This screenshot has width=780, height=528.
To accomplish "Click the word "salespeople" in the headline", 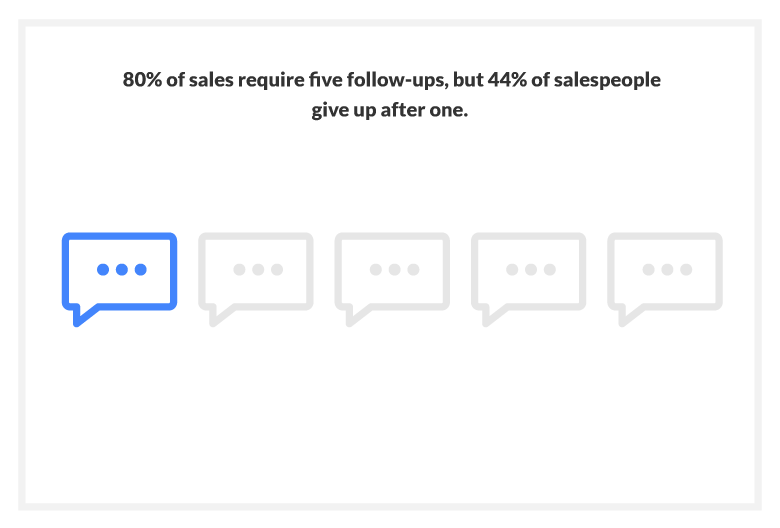I will pos(607,80).
